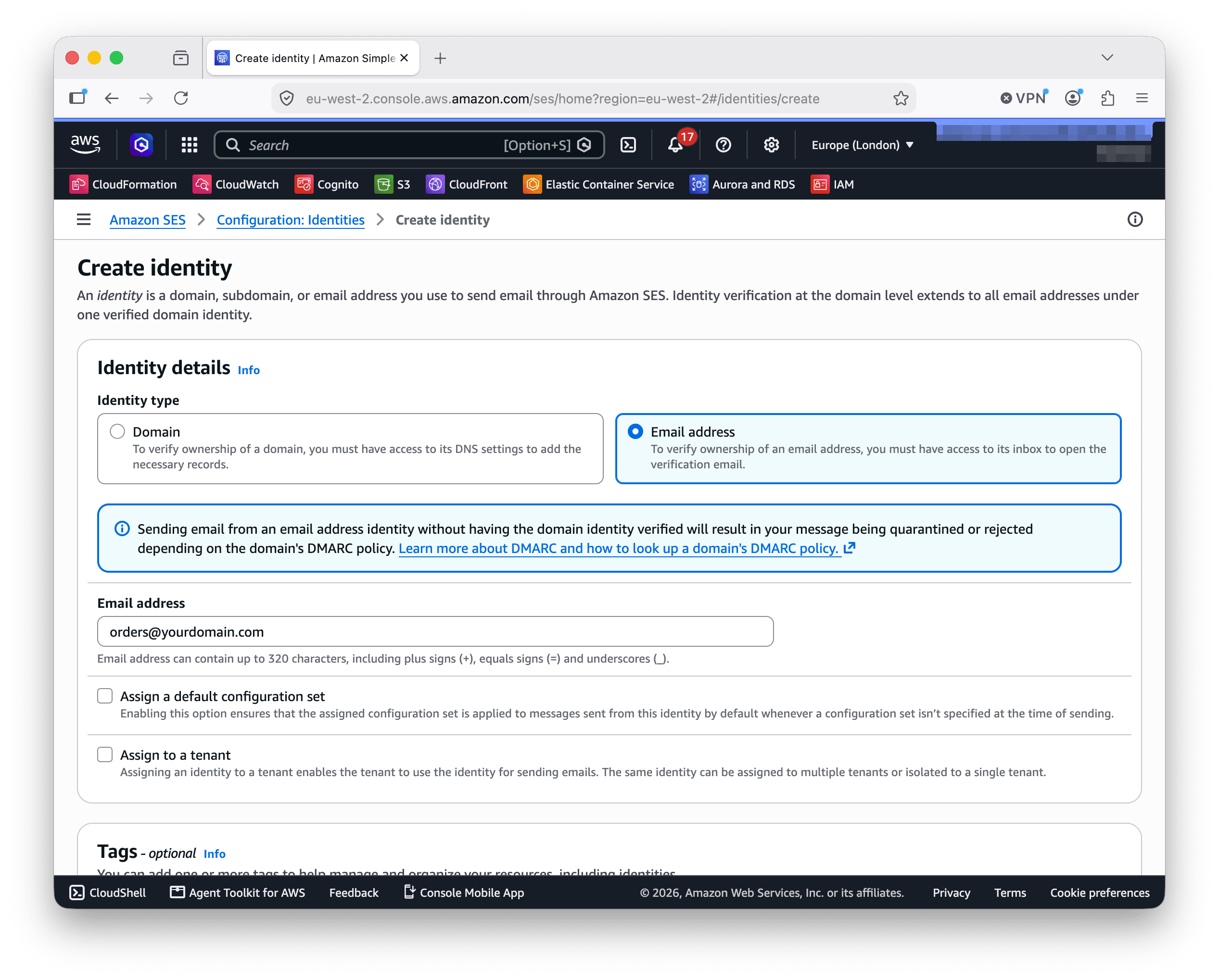1219x980 pixels.
Task: Open Agent Toolkit for AWS in footer
Action: 238,892
